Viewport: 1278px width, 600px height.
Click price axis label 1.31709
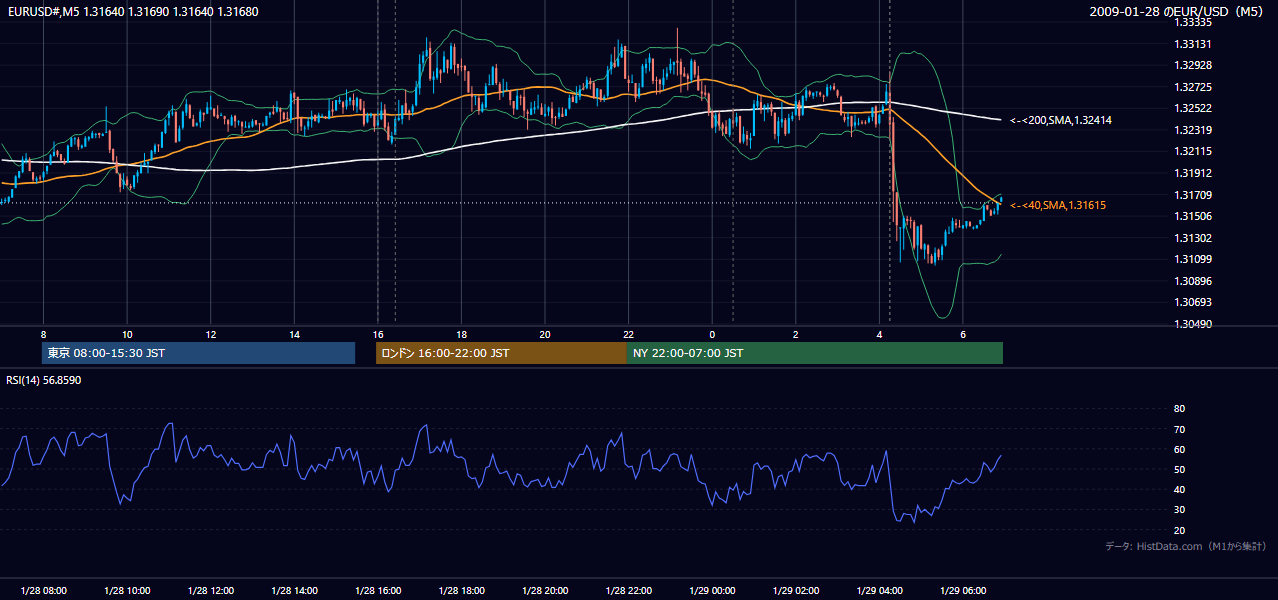1193,195
